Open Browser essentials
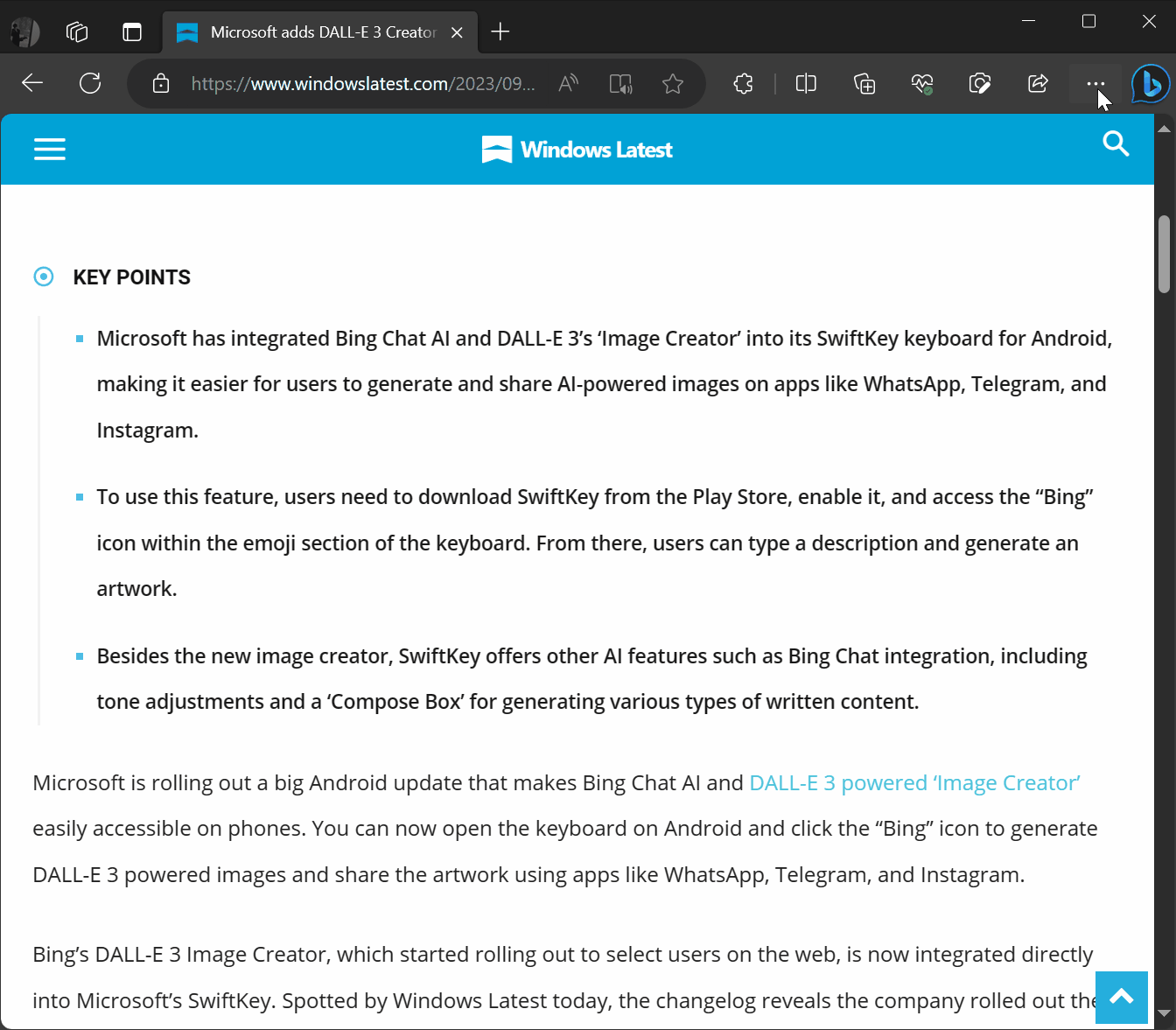Screen dimensions: 1176x1030 921,83
